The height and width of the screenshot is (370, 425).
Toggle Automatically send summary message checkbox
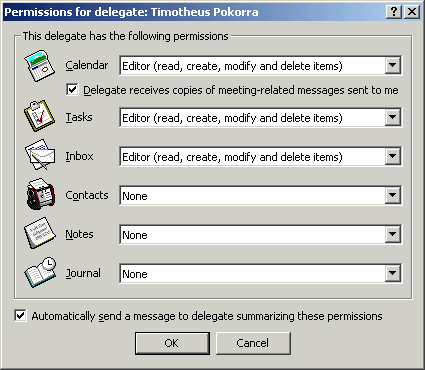[x=20, y=316]
